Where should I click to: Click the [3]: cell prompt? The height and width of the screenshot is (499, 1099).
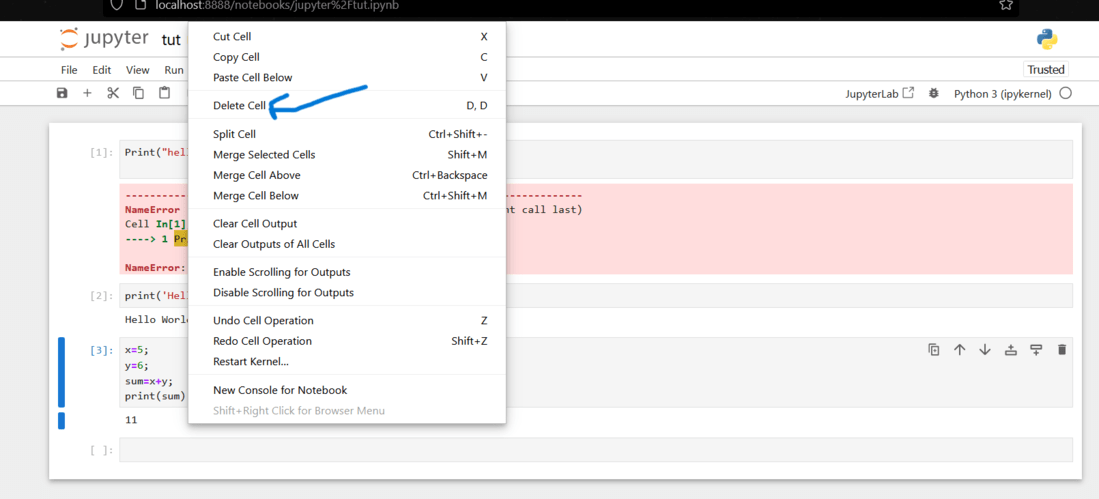[102, 350]
